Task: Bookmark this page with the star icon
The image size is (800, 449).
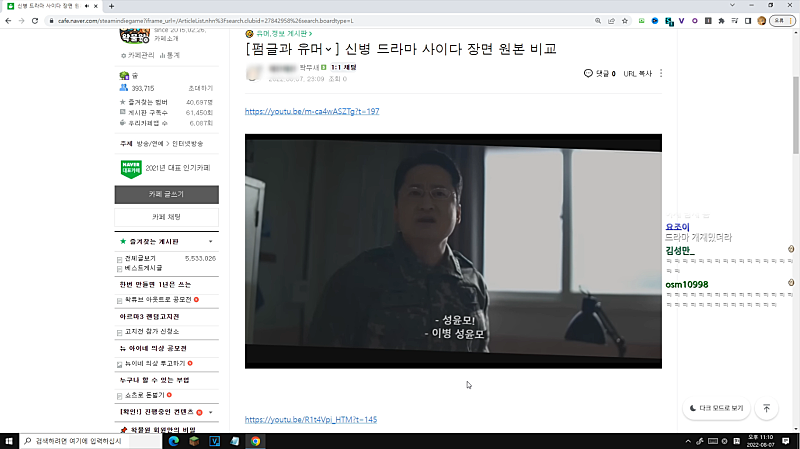Action: tap(624, 21)
